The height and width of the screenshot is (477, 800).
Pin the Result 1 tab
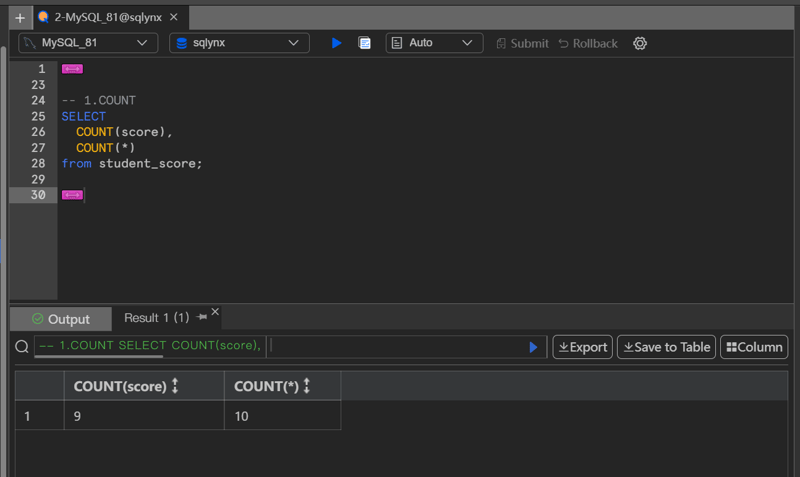202,317
